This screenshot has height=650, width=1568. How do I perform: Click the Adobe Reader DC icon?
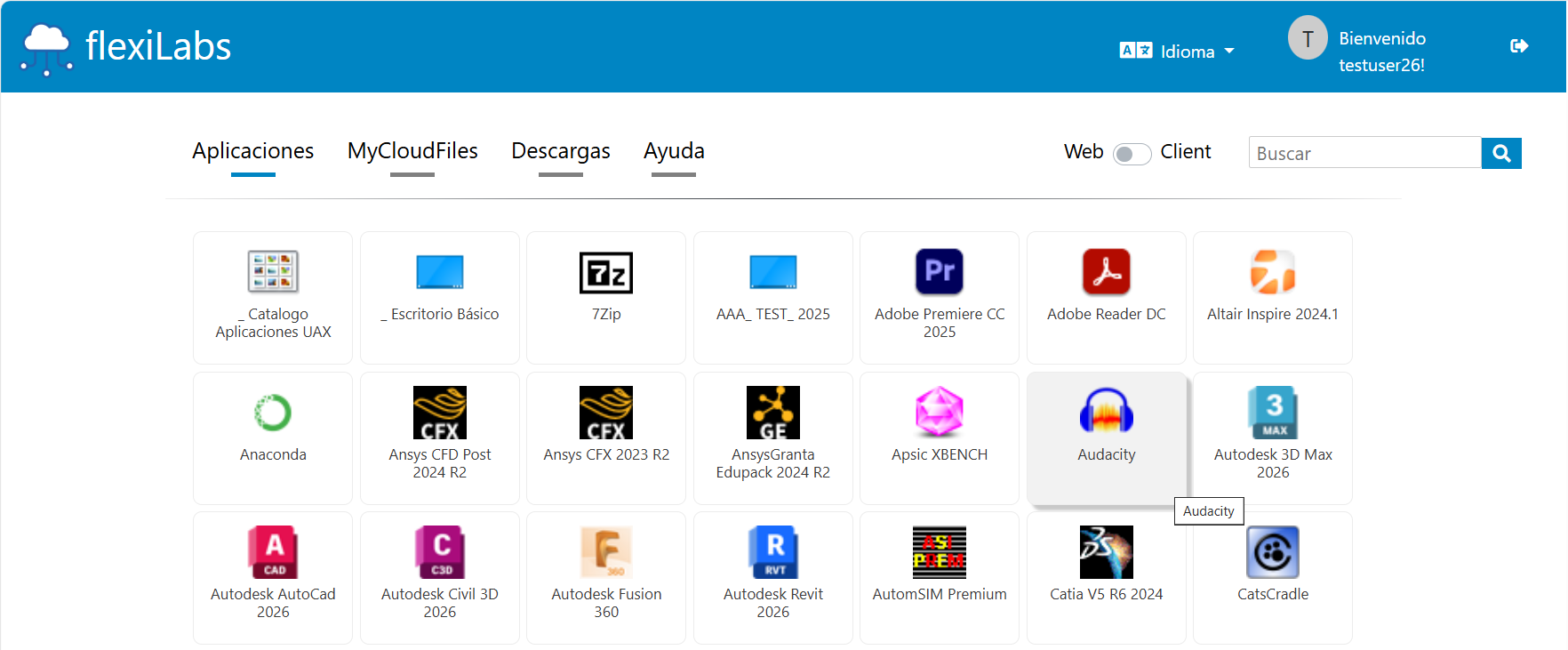coord(1106,272)
